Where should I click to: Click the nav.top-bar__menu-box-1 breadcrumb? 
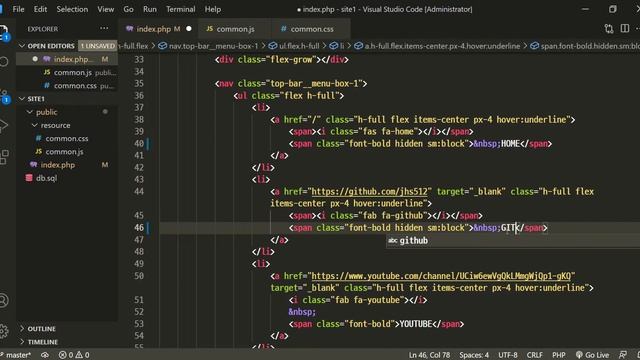coord(209,46)
